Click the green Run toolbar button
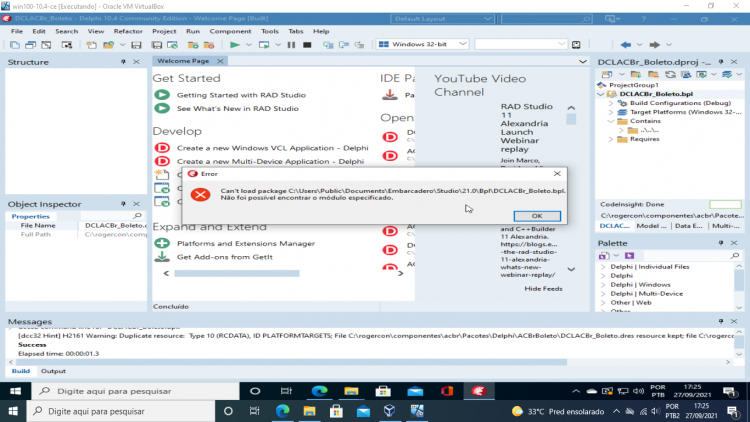This screenshot has width=750, height=422. [234, 44]
